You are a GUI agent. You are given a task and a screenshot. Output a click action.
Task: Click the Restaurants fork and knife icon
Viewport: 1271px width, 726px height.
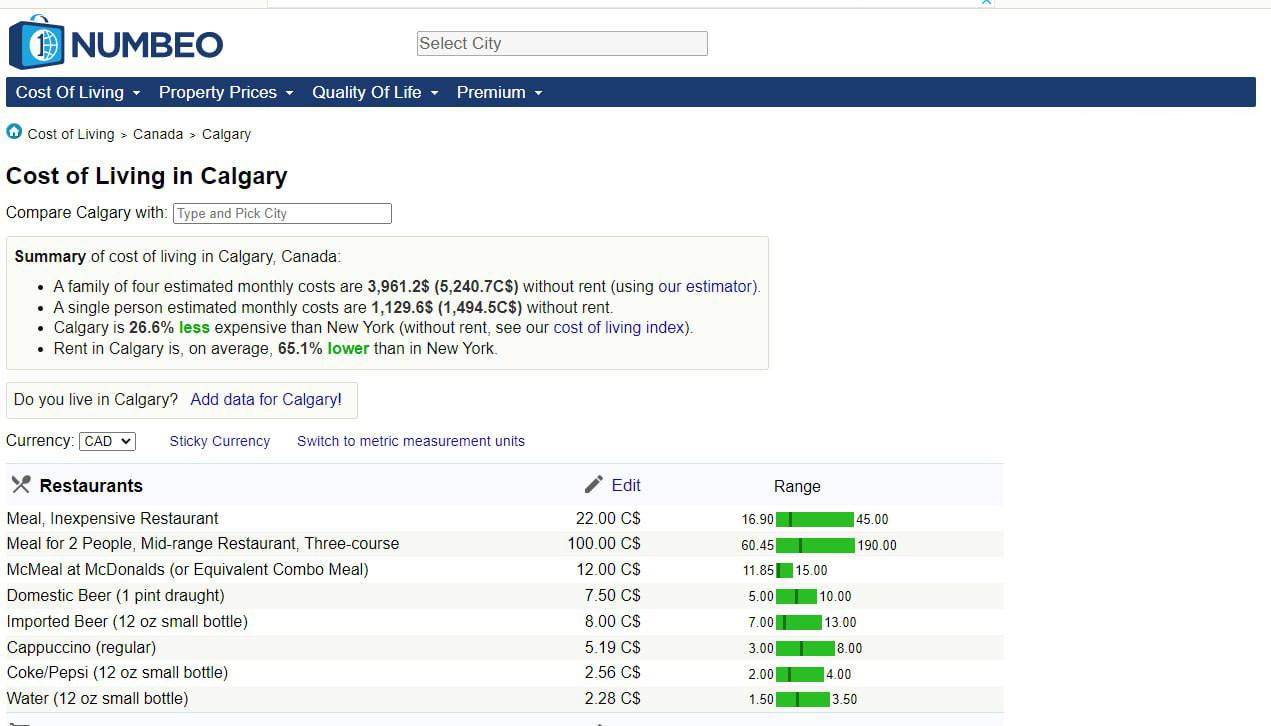point(21,485)
